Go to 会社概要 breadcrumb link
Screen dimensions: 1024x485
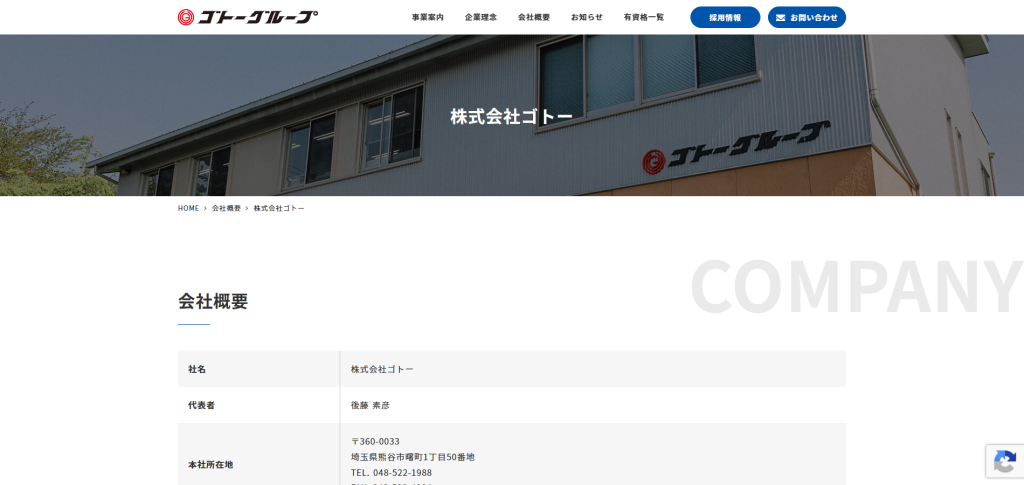pyautogui.click(x=226, y=208)
